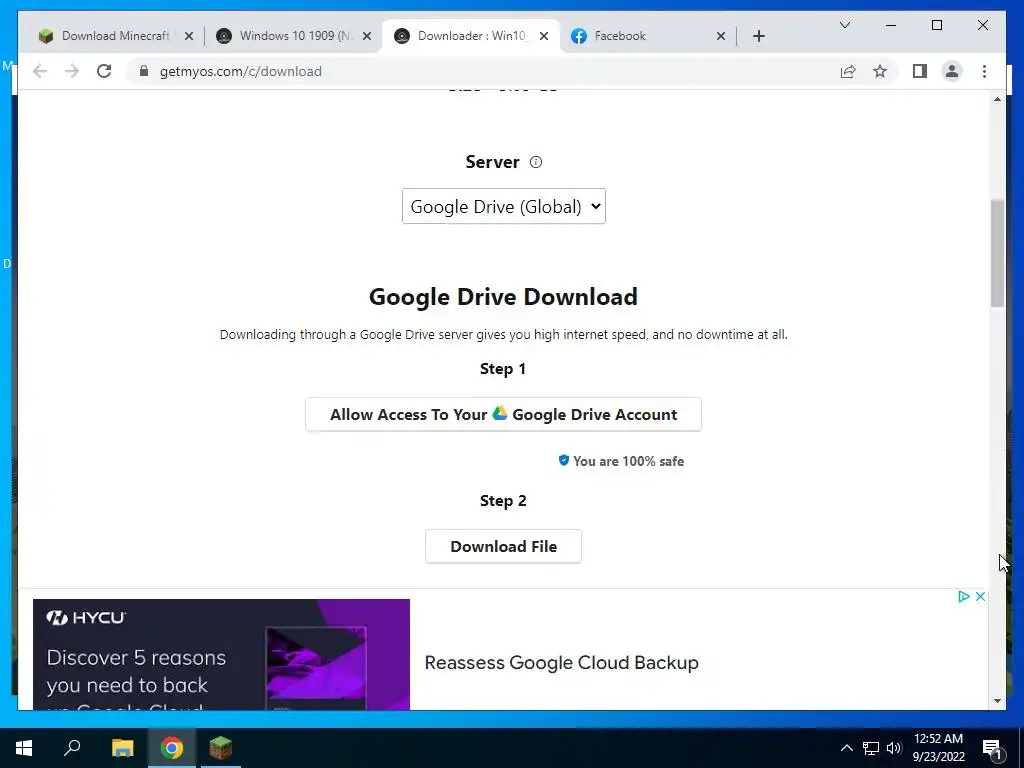
Task: Close the HYCU advertisement
Action: click(x=980, y=596)
